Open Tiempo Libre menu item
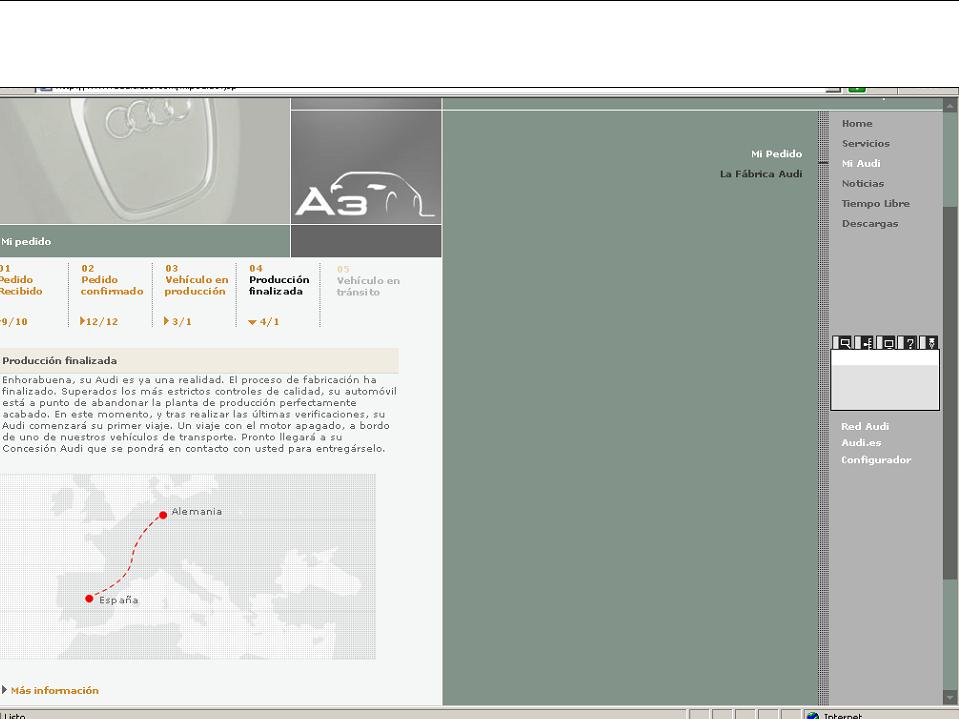 [x=875, y=204]
